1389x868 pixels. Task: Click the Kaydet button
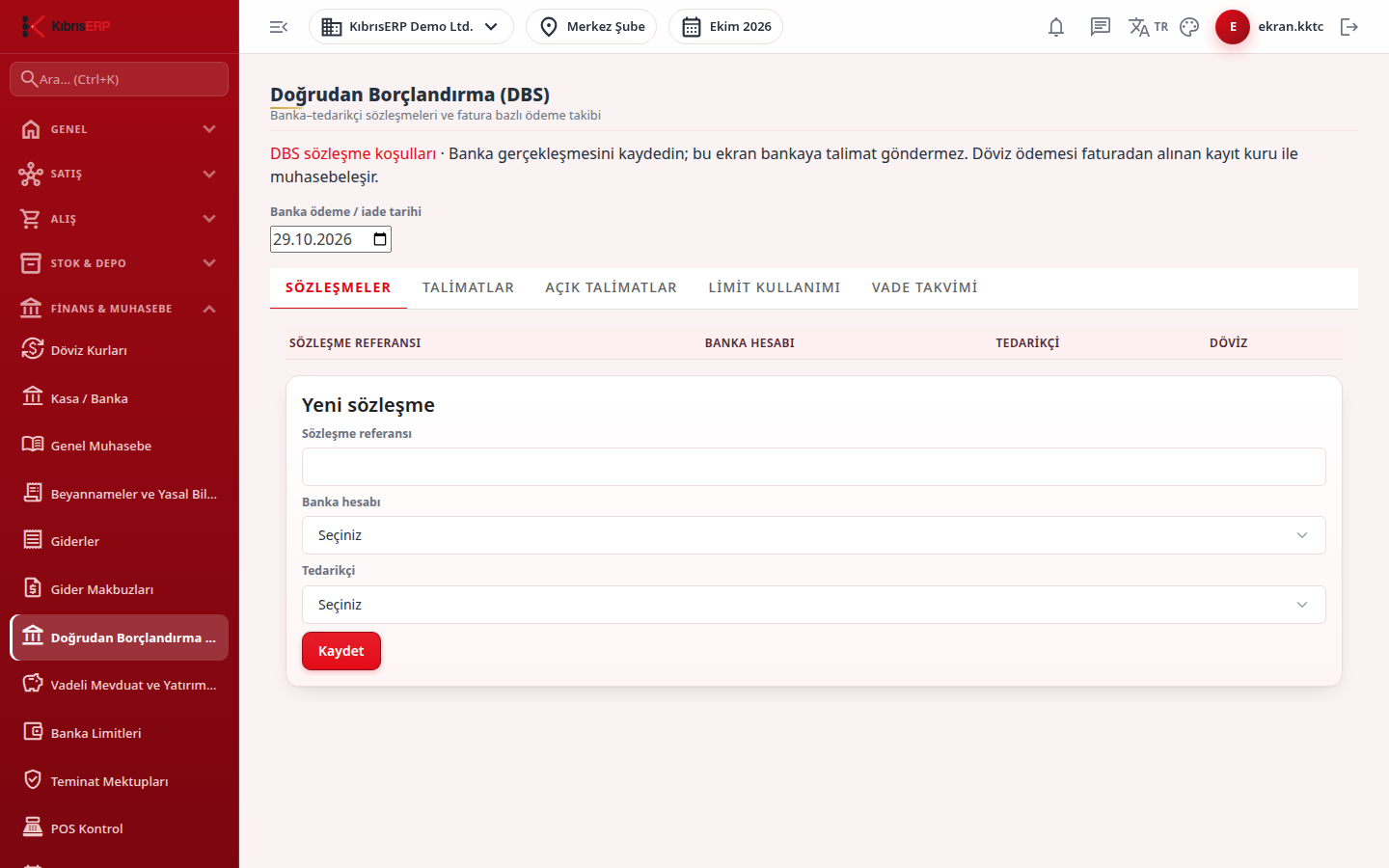pos(341,651)
